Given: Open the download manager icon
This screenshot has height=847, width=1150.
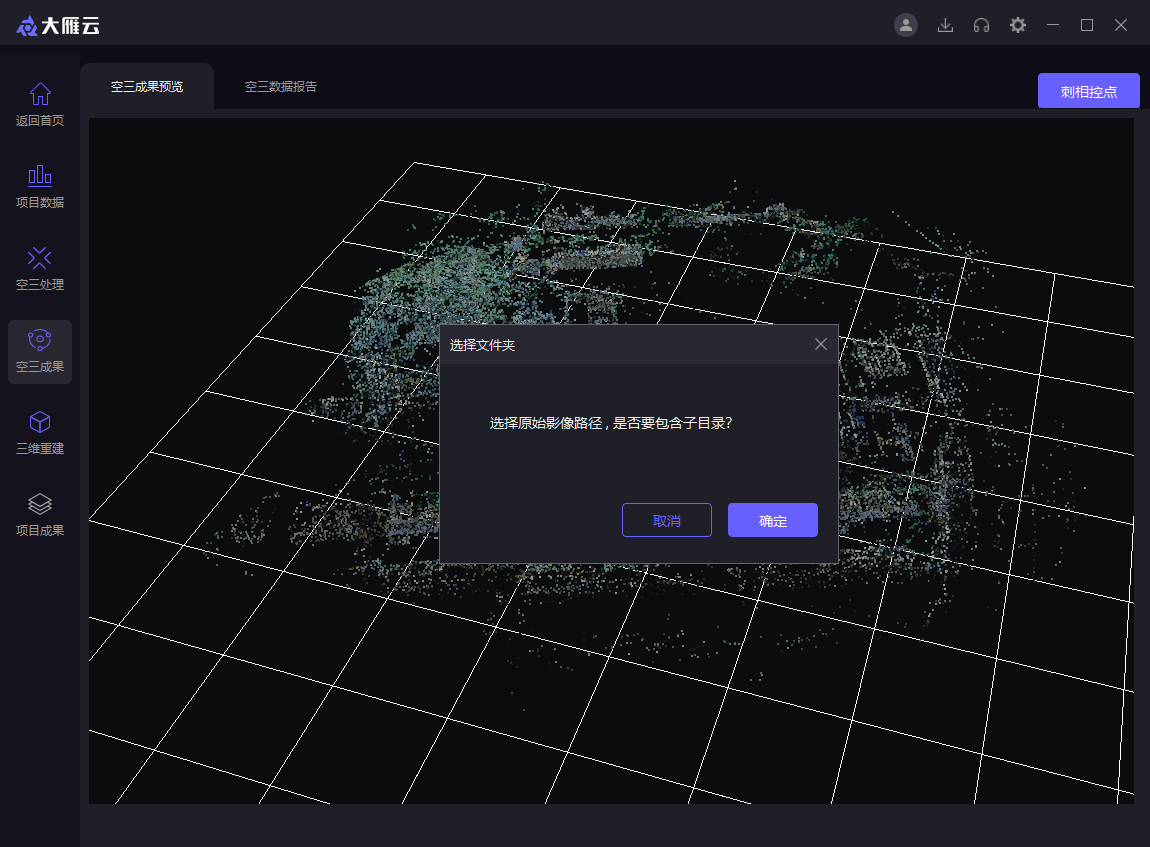Looking at the screenshot, I should 945,26.
